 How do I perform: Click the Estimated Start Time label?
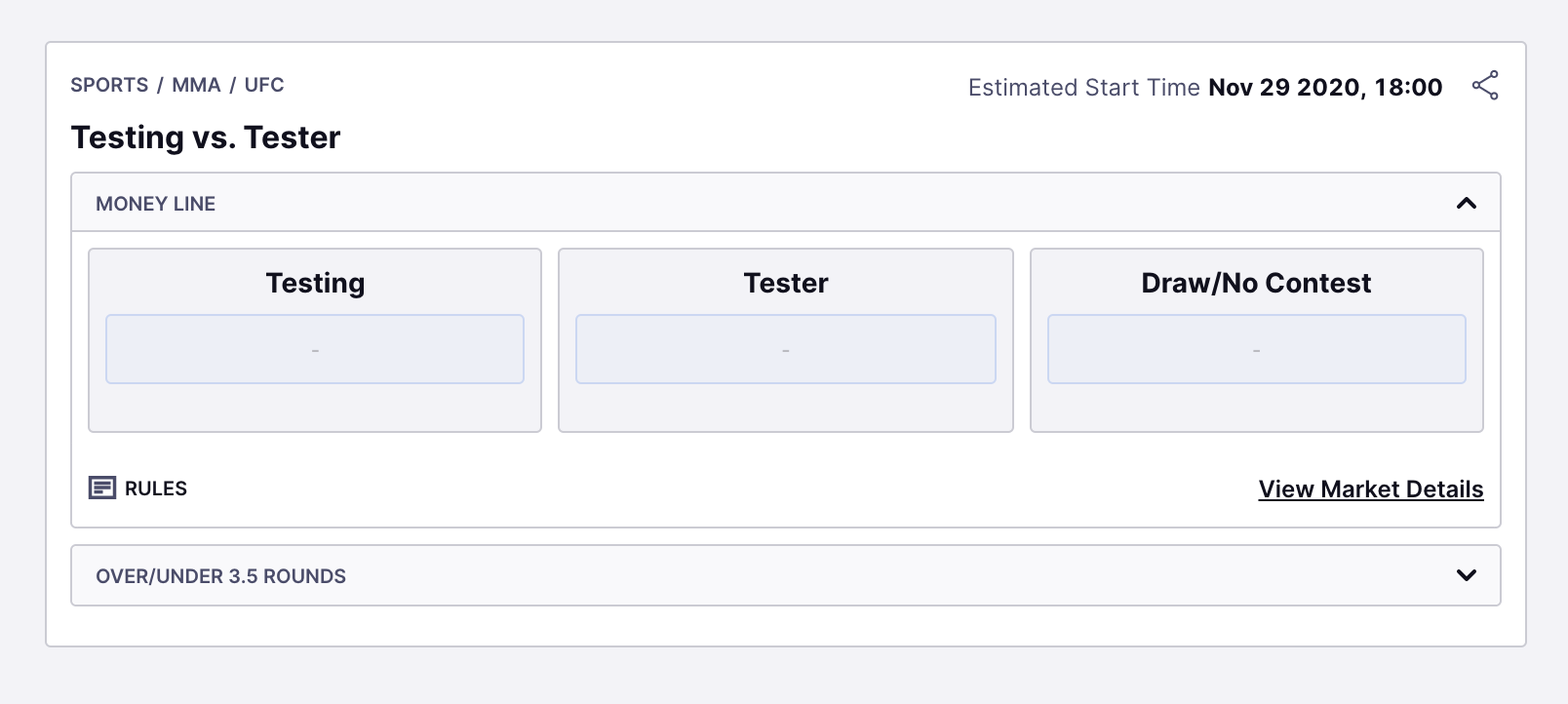[1083, 88]
